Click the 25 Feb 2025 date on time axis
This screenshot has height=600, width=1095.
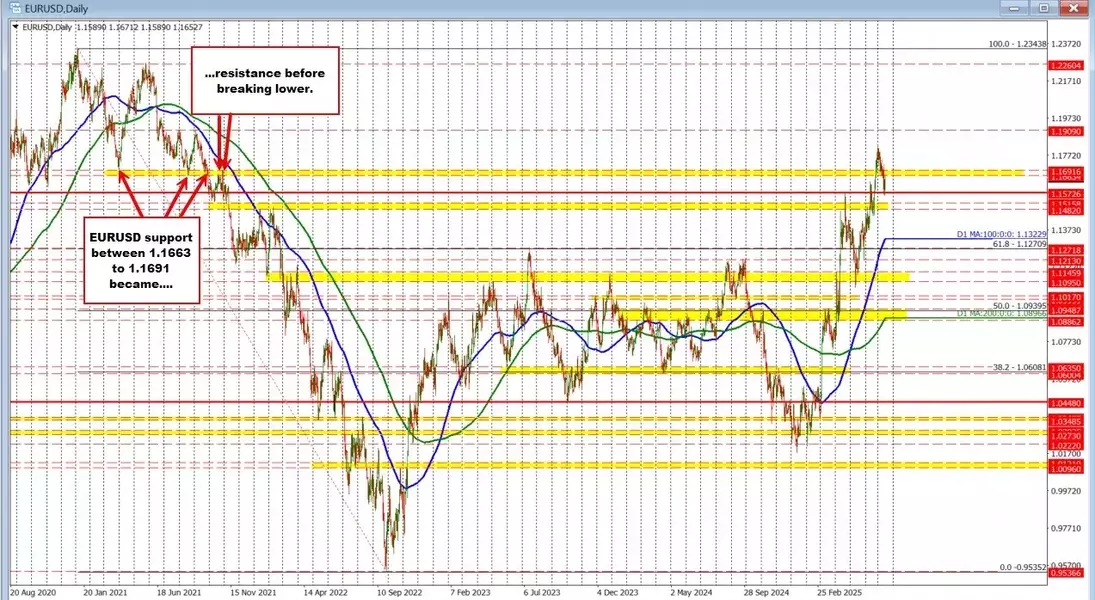(x=841, y=592)
